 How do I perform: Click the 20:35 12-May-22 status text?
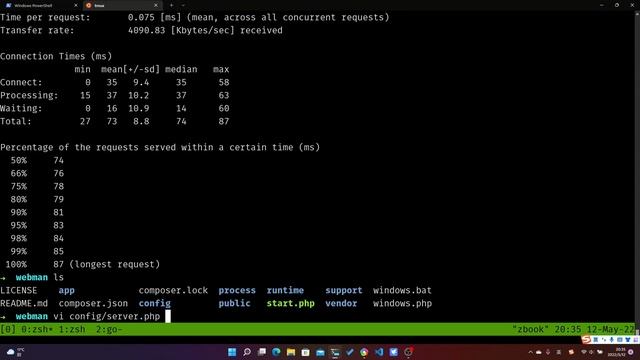tap(595, 329)
